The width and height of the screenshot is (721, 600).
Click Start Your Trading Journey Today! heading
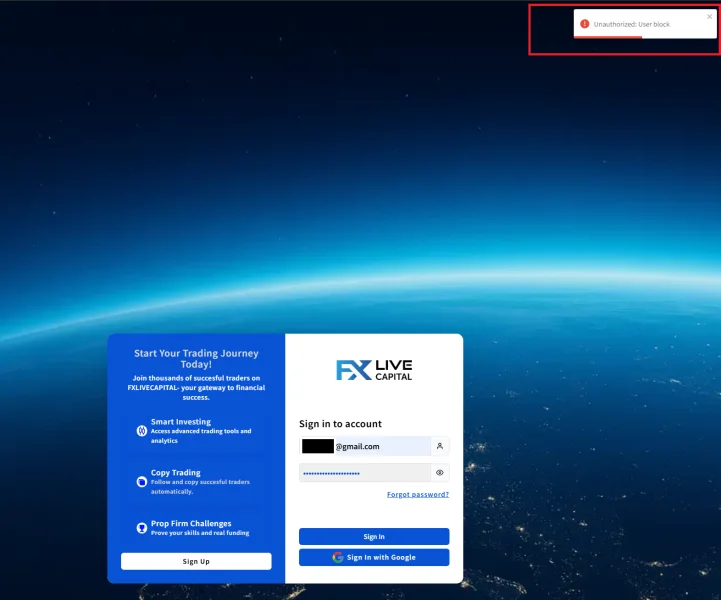point(196,359)
